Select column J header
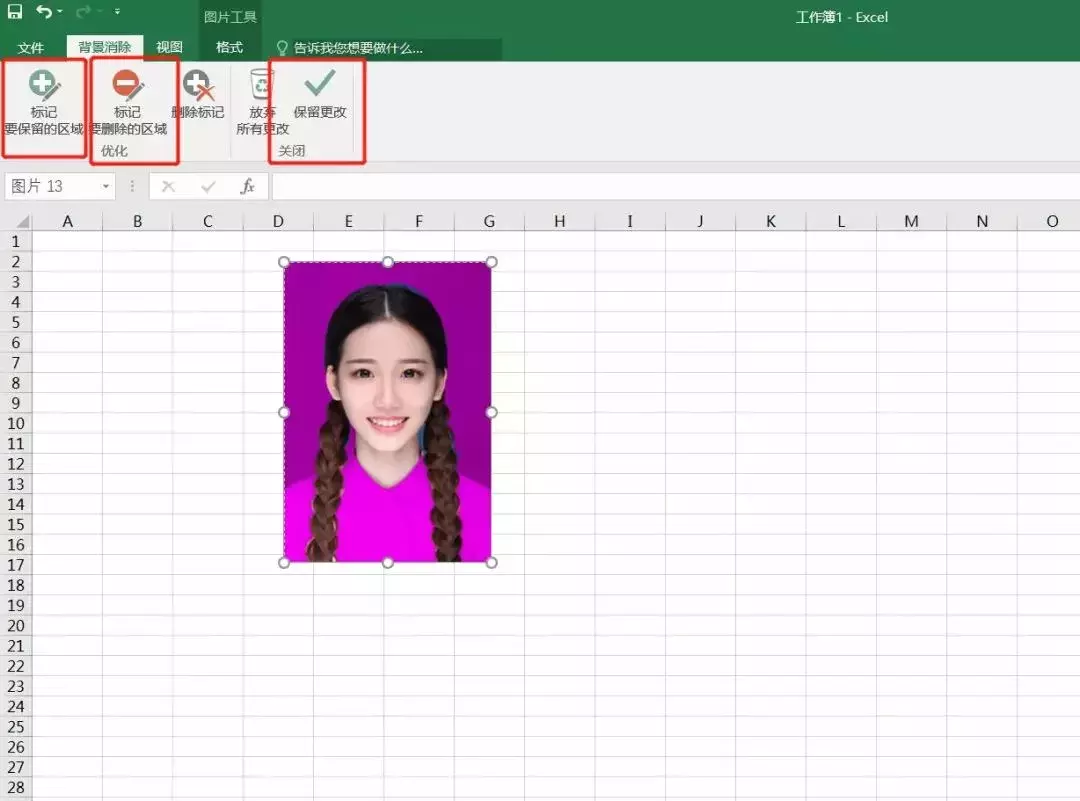This screenshot has width=1080, height=801. click(700, 222)
